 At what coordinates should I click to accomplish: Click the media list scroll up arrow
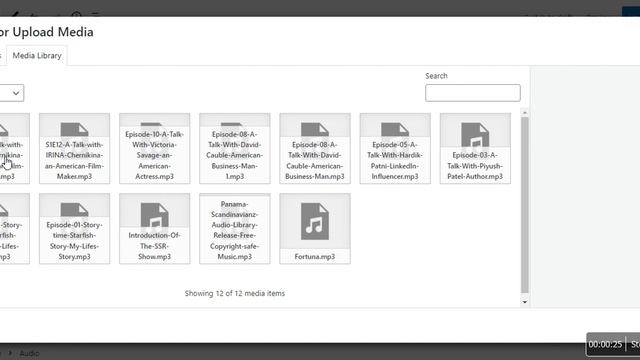(525, 113)
